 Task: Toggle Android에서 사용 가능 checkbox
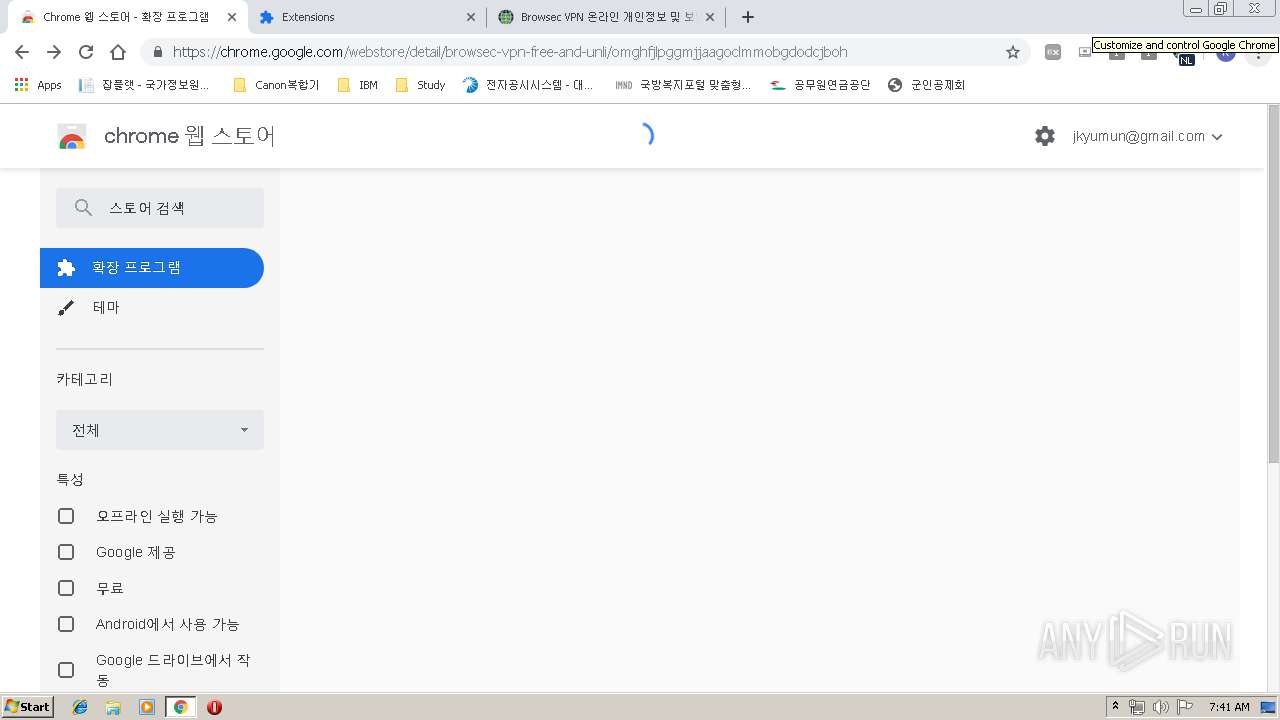66,624
